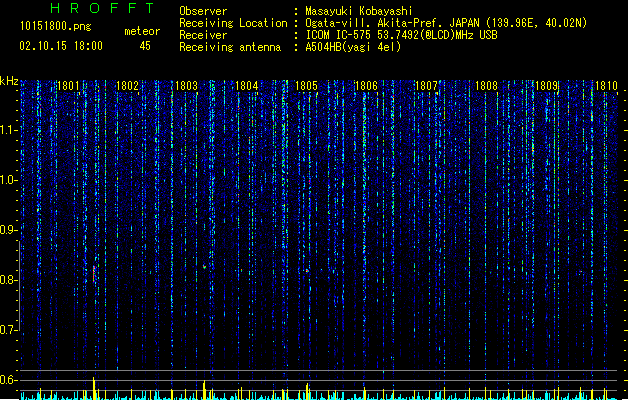Click the yellow intensity peak after 1803

[204, 390]
